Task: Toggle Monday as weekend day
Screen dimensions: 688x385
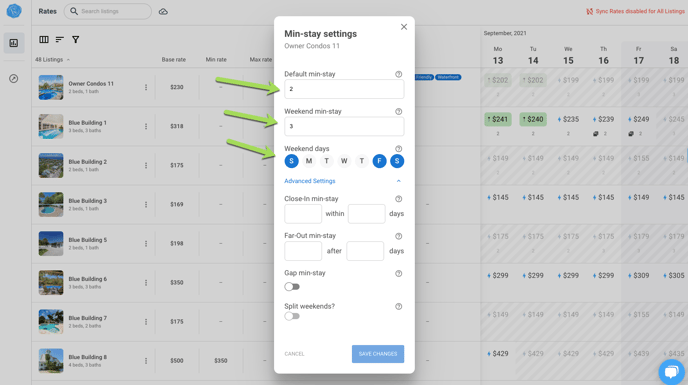Action: click(x=309, y=161)
